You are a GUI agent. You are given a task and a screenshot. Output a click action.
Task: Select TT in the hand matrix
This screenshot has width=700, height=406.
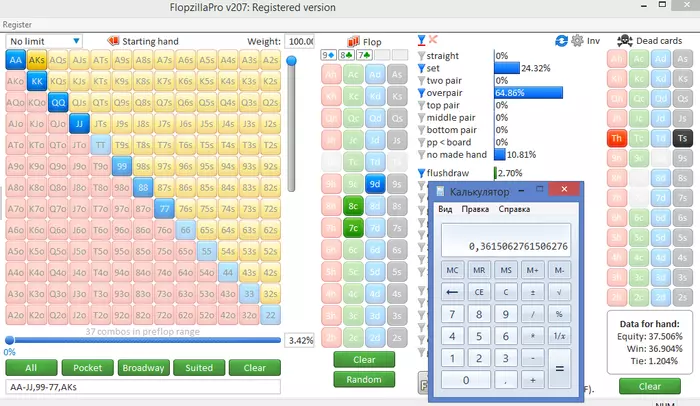pos(100,145)
